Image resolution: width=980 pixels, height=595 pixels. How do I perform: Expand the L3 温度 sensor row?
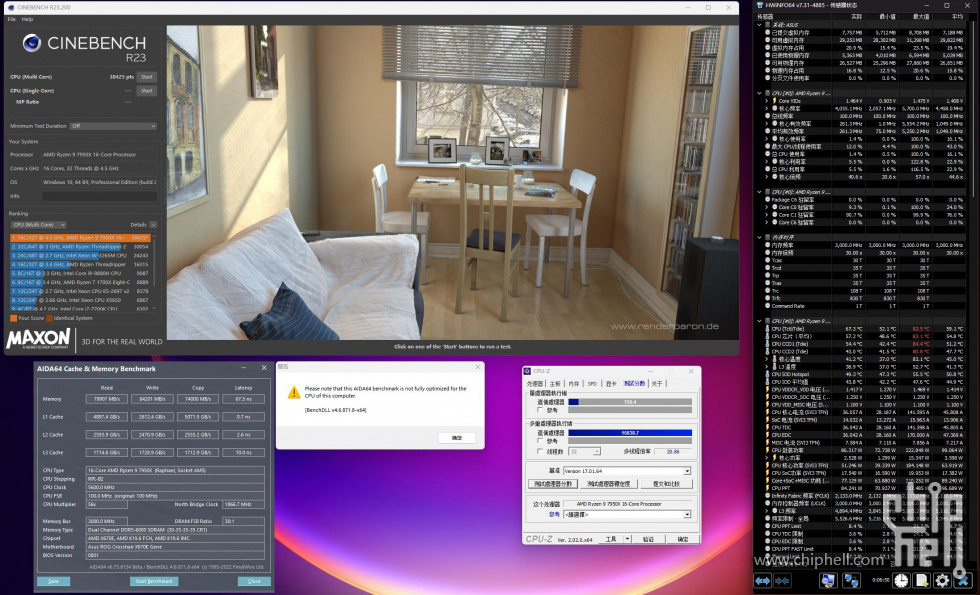767,367
